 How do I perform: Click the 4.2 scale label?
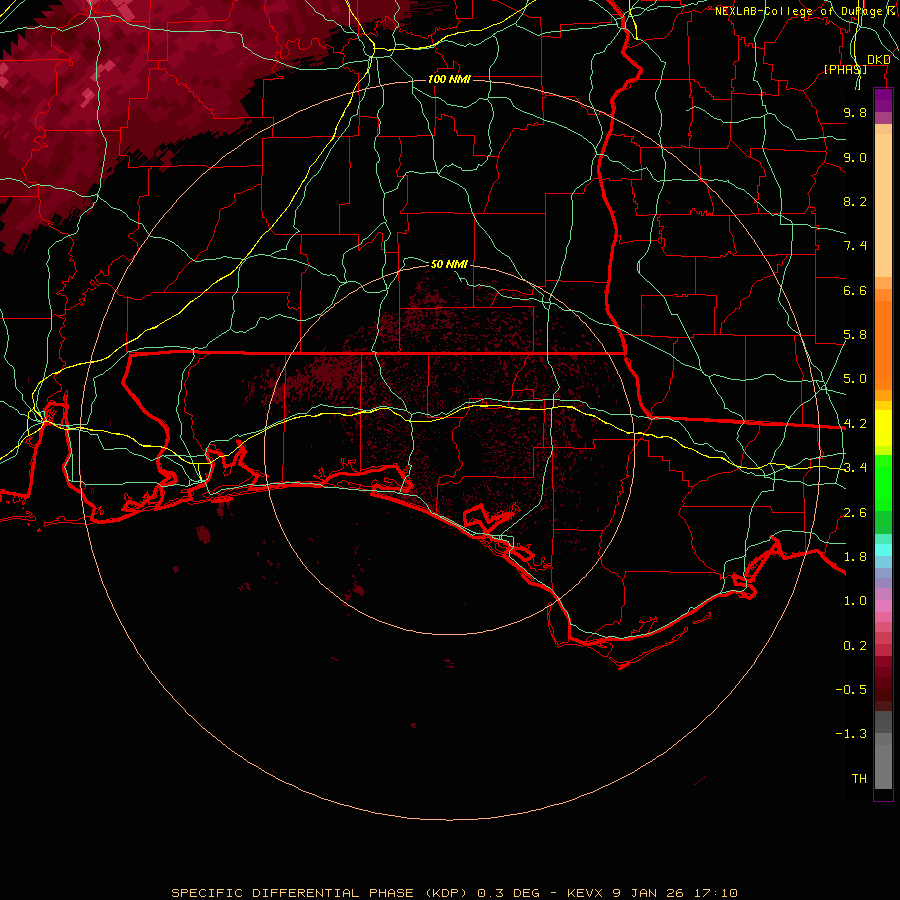point(855,424)
